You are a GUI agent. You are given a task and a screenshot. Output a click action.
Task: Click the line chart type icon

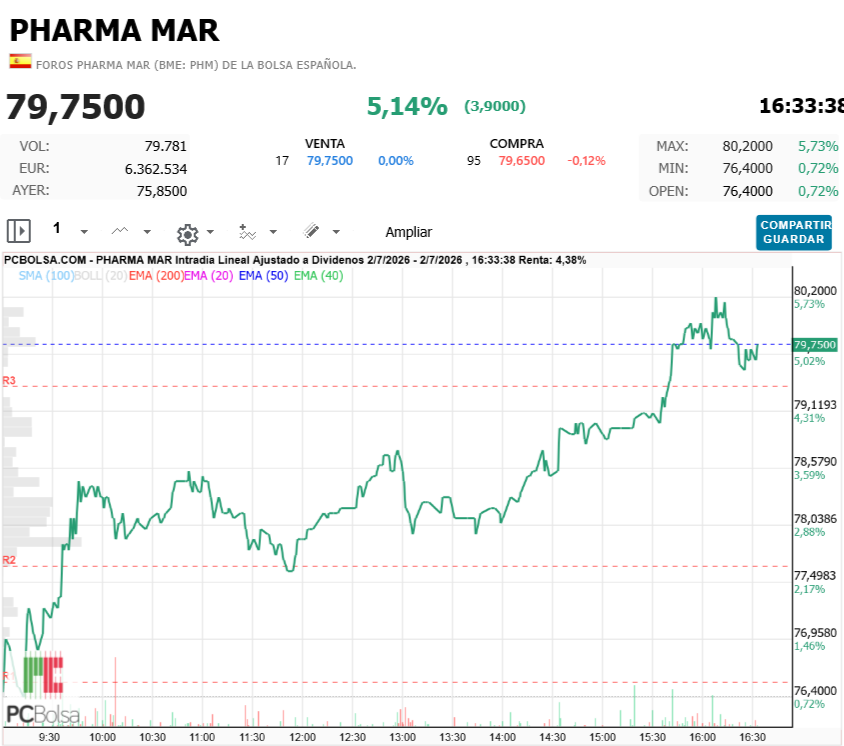119,231
